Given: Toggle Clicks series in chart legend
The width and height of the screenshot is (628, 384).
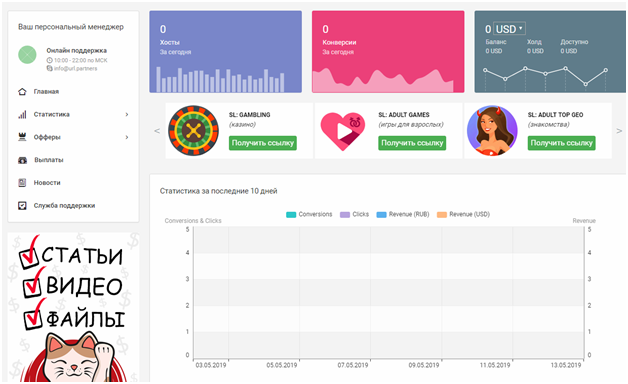Looking at the screenshot, I should coord(354,214).
